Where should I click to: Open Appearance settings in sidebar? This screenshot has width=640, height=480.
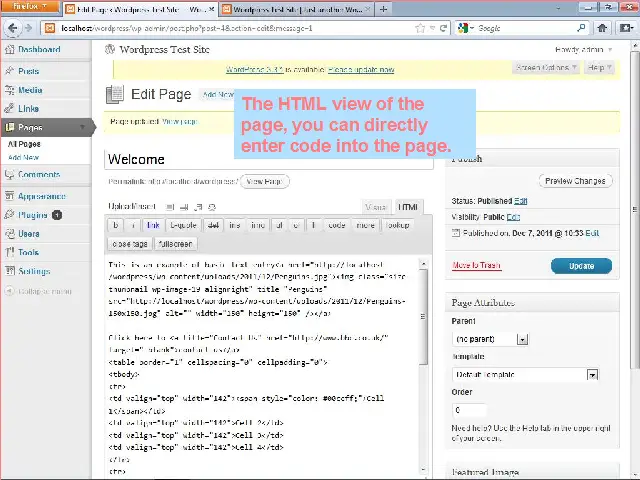[x=41, y=196]
